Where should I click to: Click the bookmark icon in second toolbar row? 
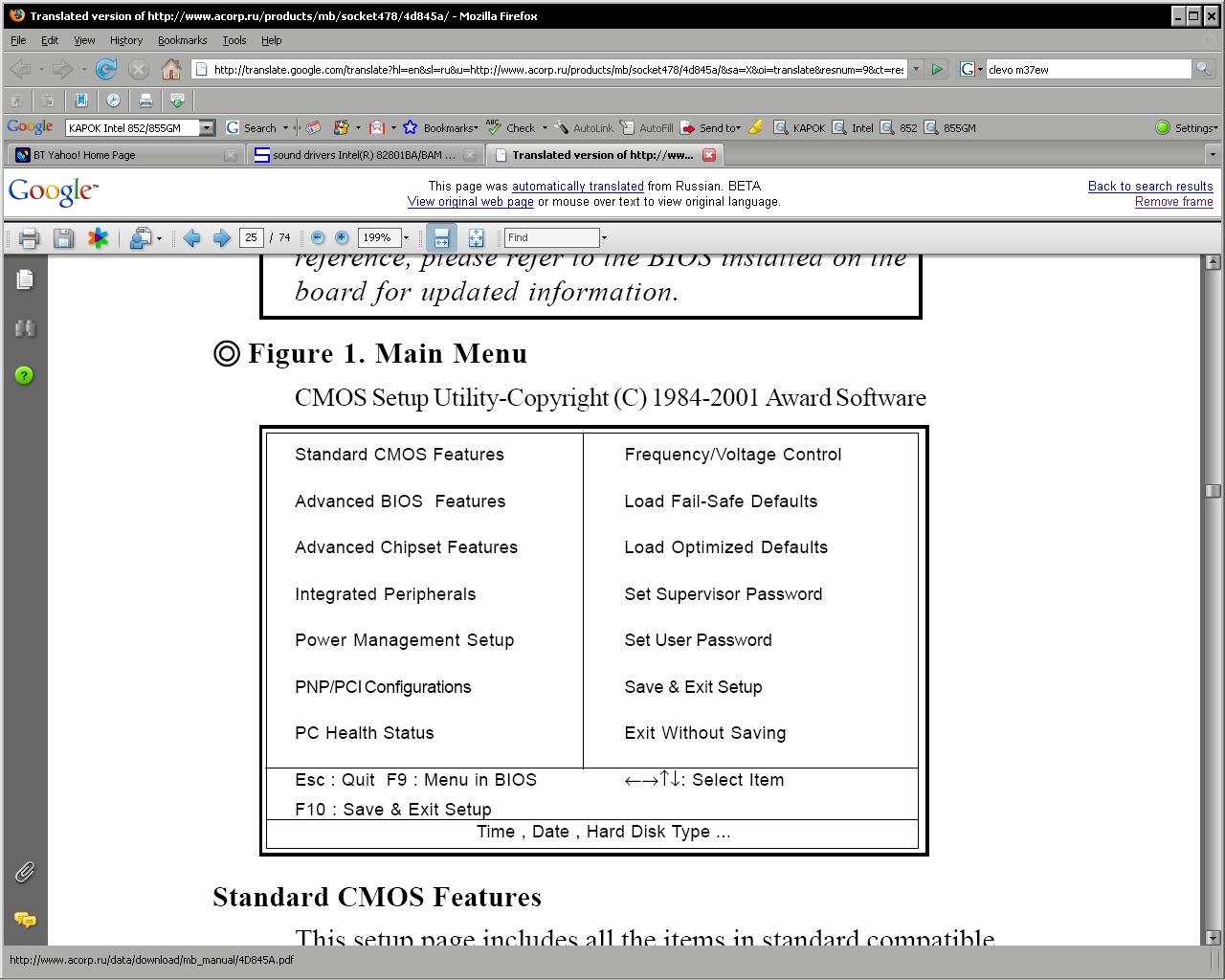click(81, 100)
